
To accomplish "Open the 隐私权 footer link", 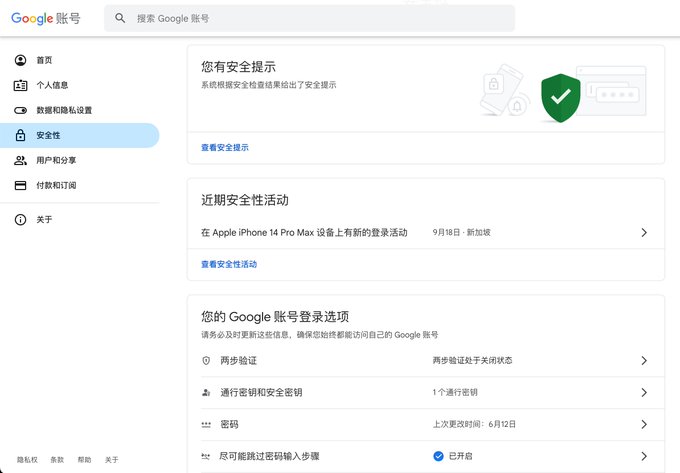I will coord(27,460).
